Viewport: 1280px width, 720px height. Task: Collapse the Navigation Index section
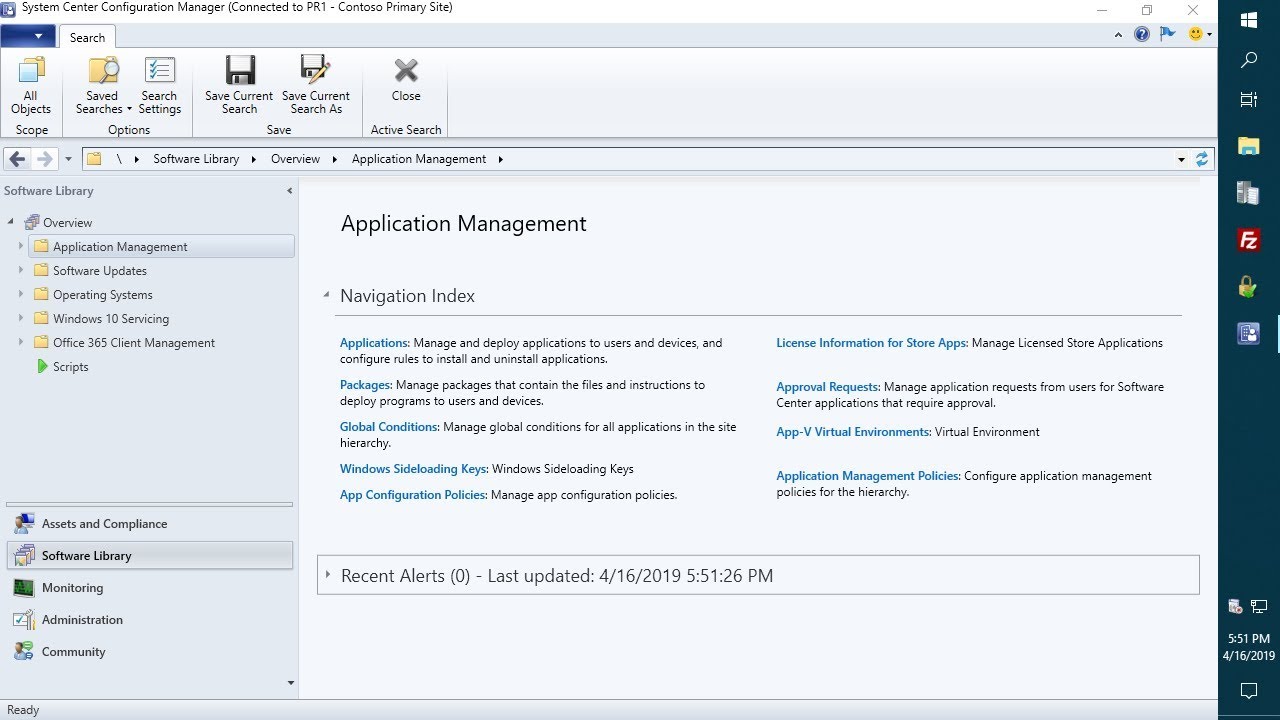[x=326, y=296]
